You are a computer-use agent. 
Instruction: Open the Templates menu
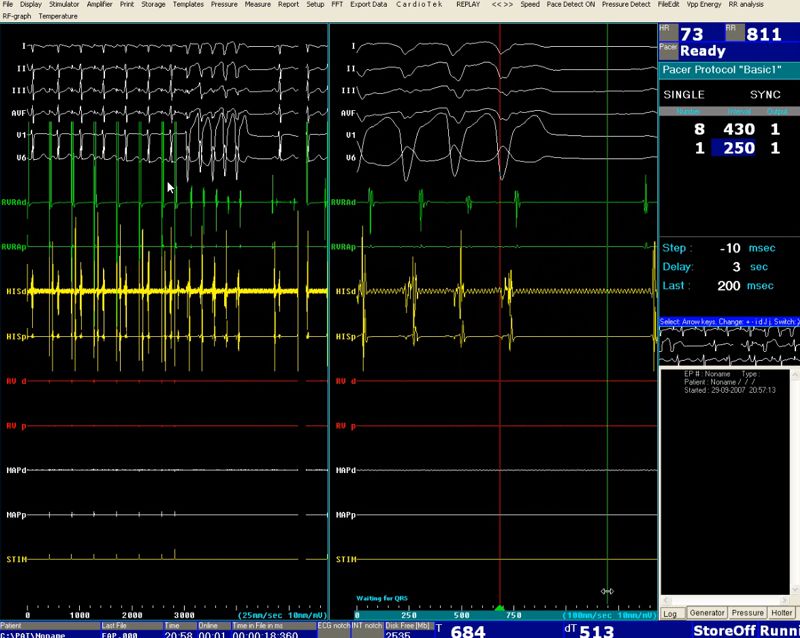pyautogui.click(x=188, y=4)
